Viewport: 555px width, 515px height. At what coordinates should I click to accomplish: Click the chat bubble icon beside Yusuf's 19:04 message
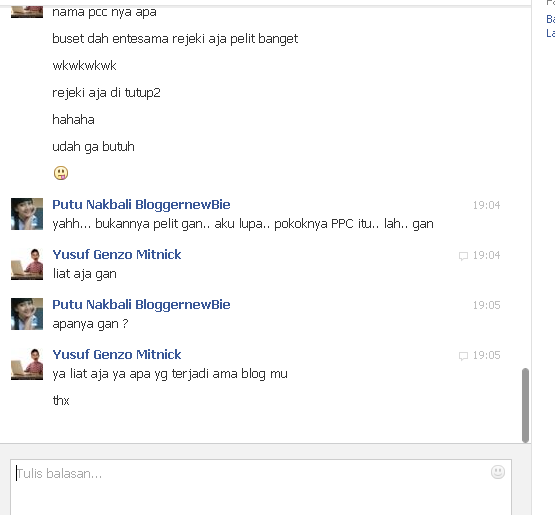pyautogui.click(x=463, y=256)
